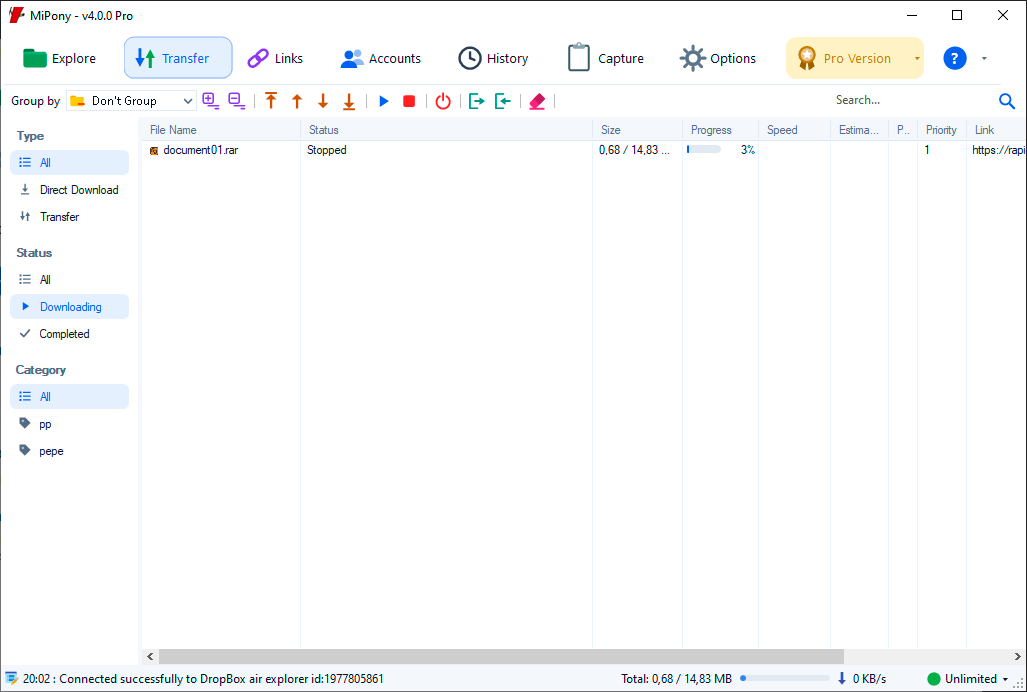Viewport: 1027px width, 692px height.
Task: Filter by Transfer type in sidebar
Action: click(69, 217)
